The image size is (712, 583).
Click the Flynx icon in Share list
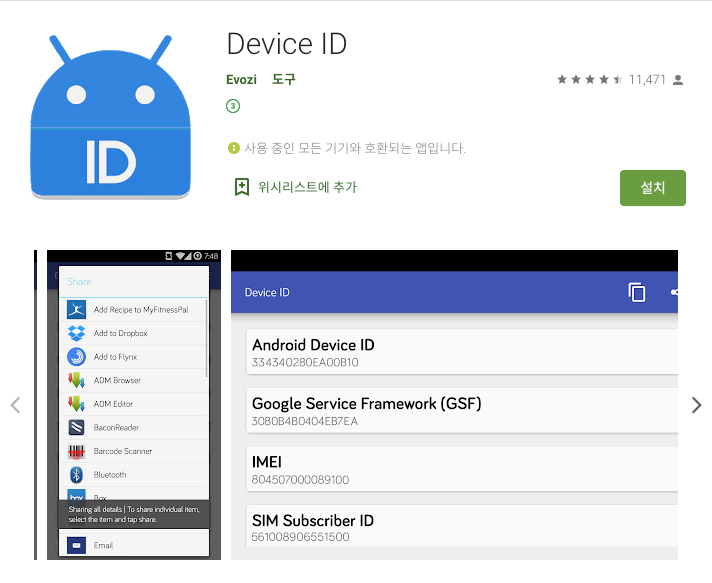pyautogui.click(x=76, y=357)
